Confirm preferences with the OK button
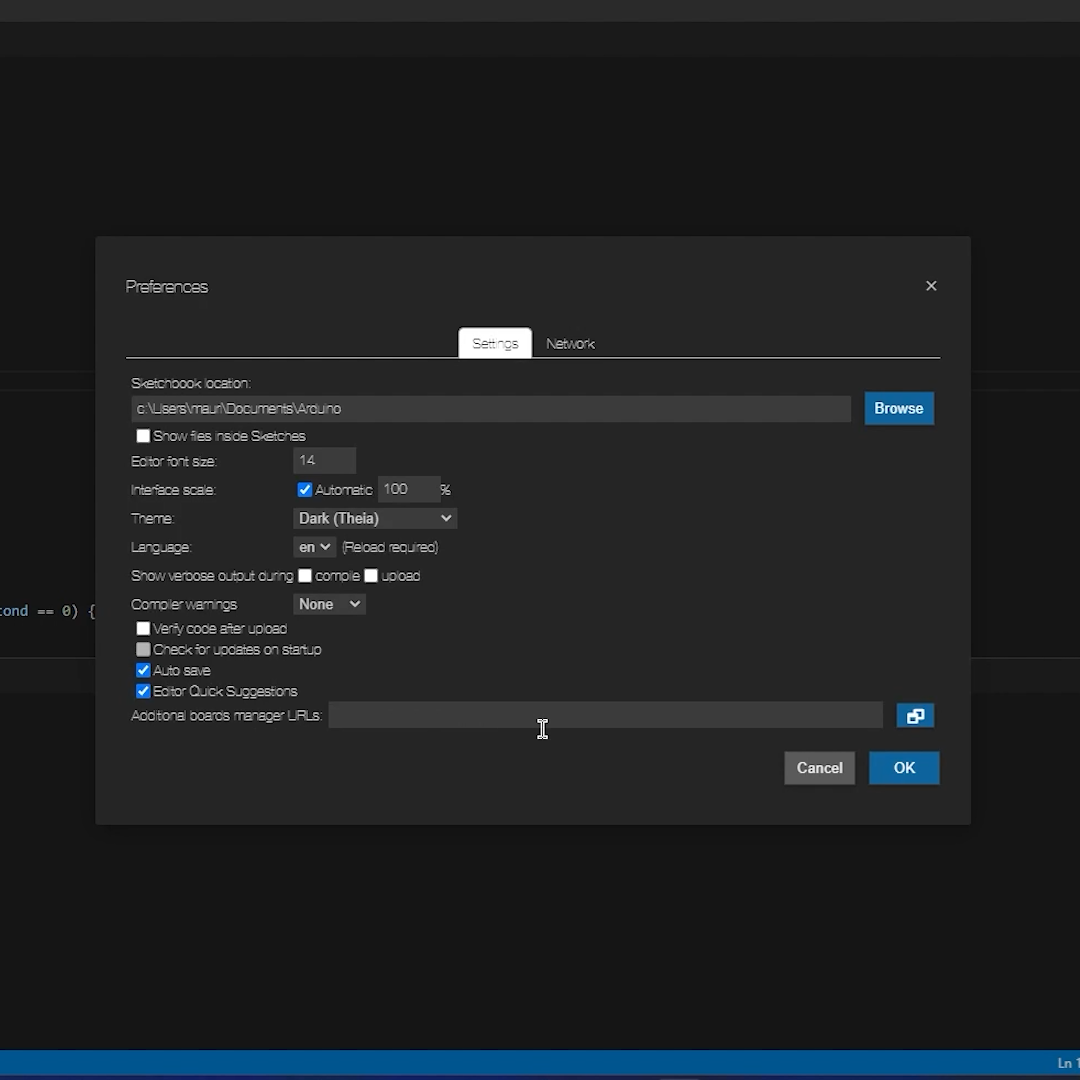Viewport: 1080px width, 1080px height. click(x=904, y=768)
